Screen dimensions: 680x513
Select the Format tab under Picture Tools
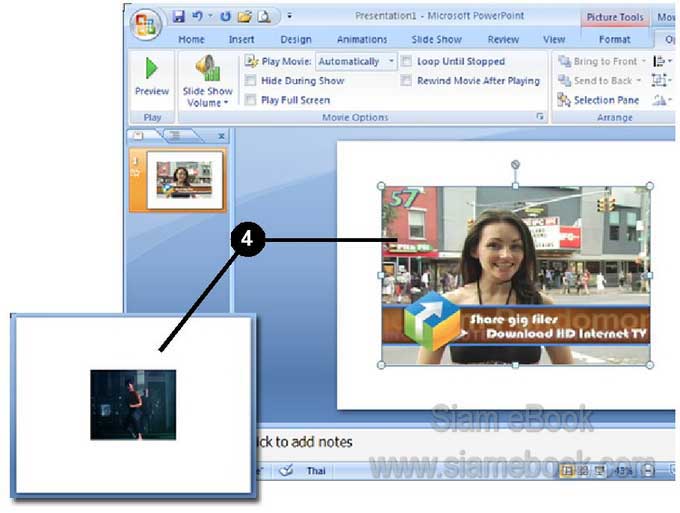tap(614, 39)
